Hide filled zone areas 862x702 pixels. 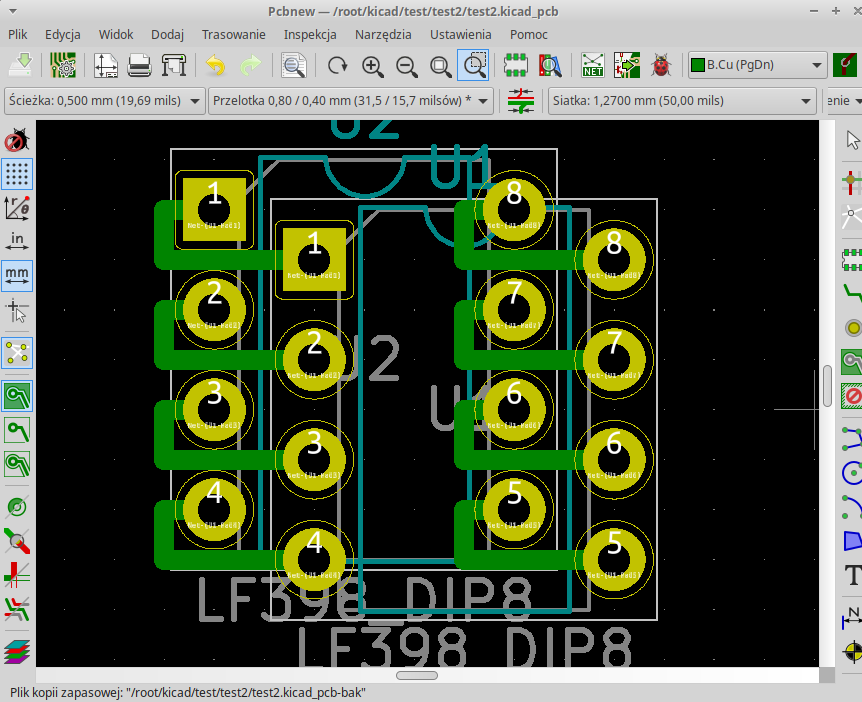17,430
